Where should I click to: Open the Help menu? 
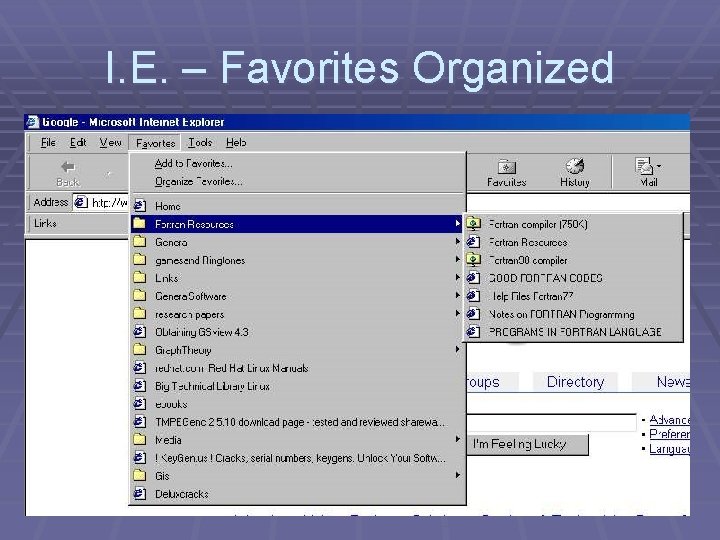pyautogui.click(x=236, y=143)
